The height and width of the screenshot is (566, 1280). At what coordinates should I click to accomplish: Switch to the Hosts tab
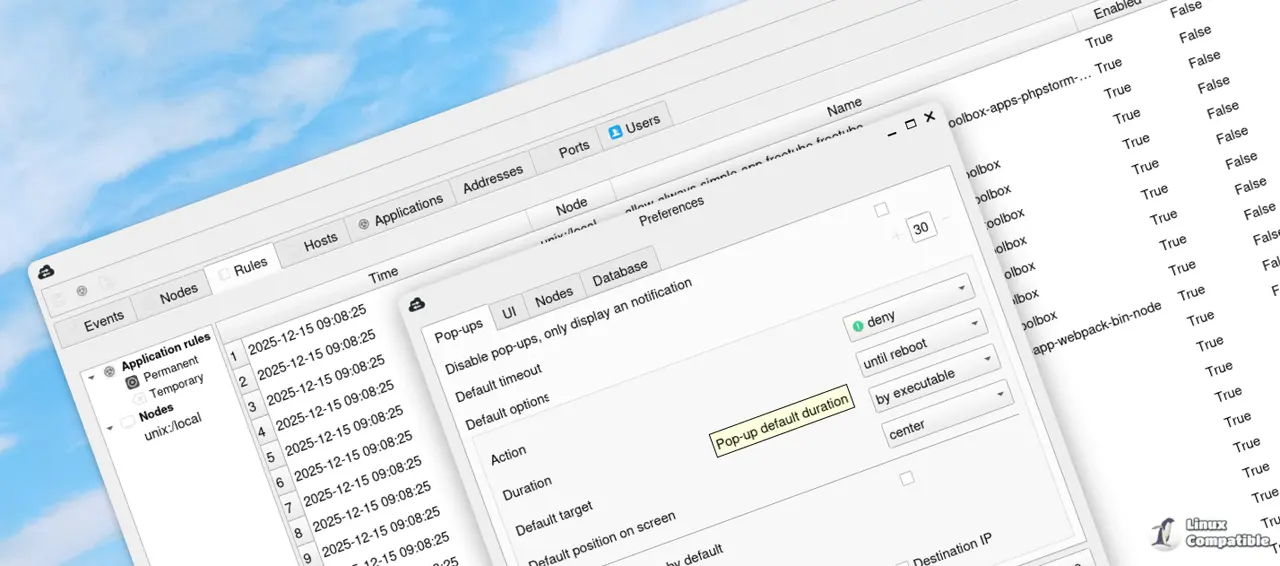coord(320,242)
